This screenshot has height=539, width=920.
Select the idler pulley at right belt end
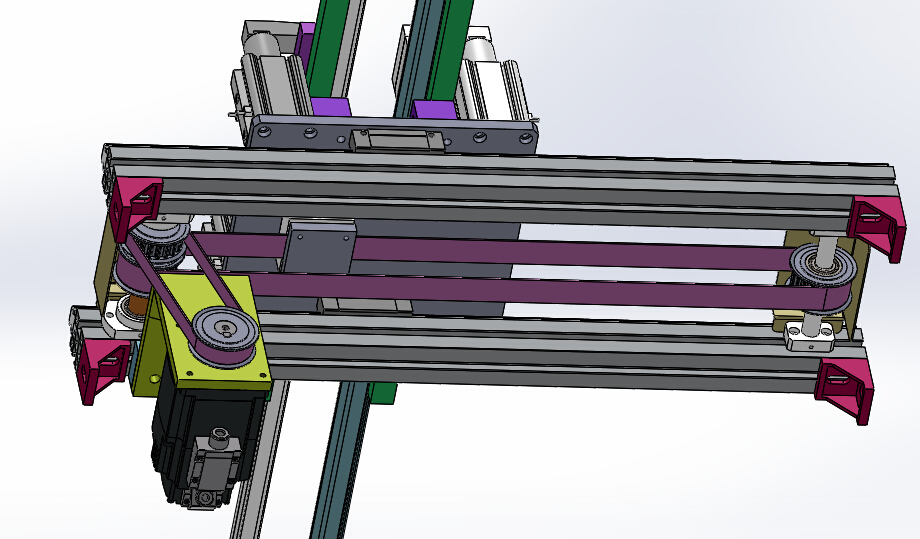[824, 276]
